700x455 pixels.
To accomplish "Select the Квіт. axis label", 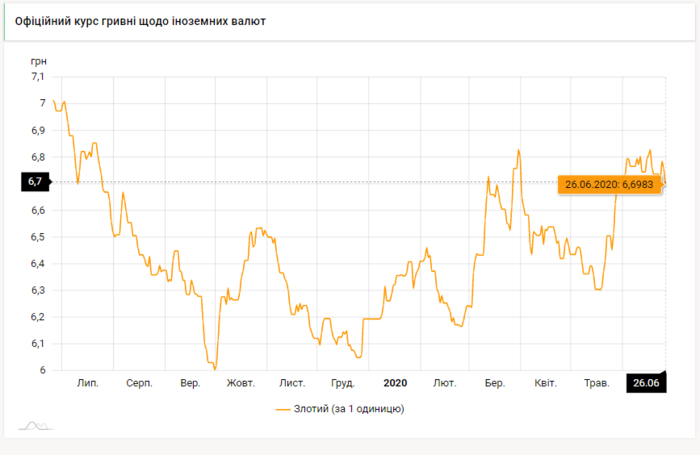I will coord(546,383).
